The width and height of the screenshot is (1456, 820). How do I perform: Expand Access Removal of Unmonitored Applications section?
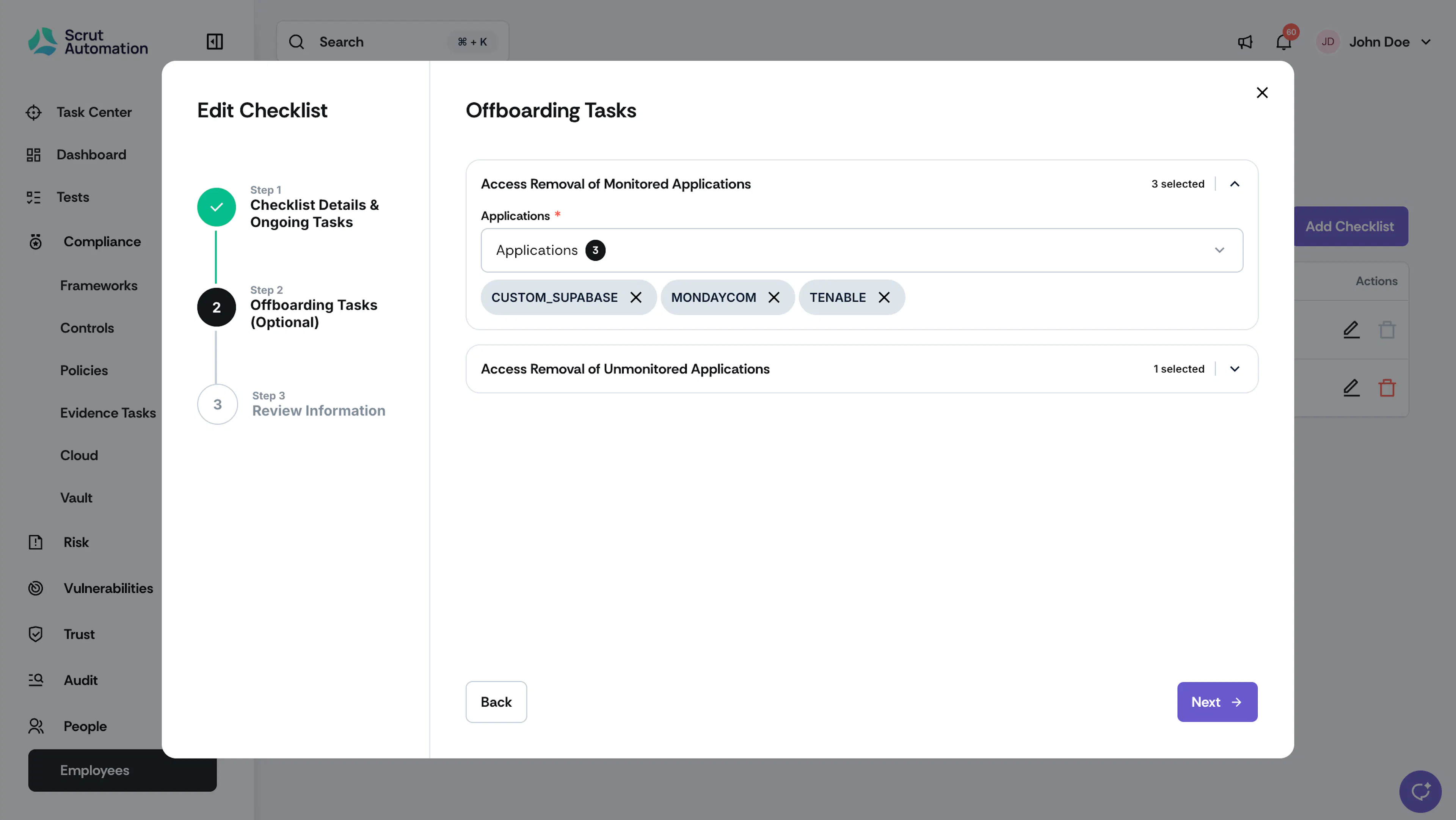coord(1235,368)
